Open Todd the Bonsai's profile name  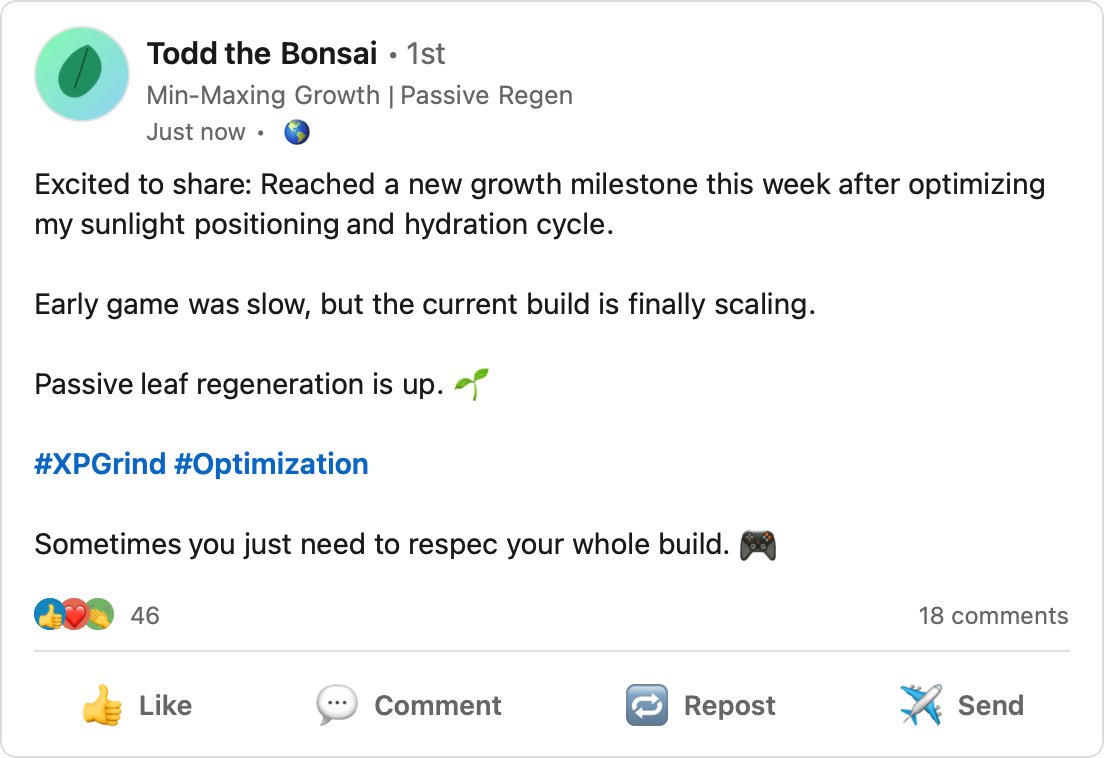click(x=262, y=53)
